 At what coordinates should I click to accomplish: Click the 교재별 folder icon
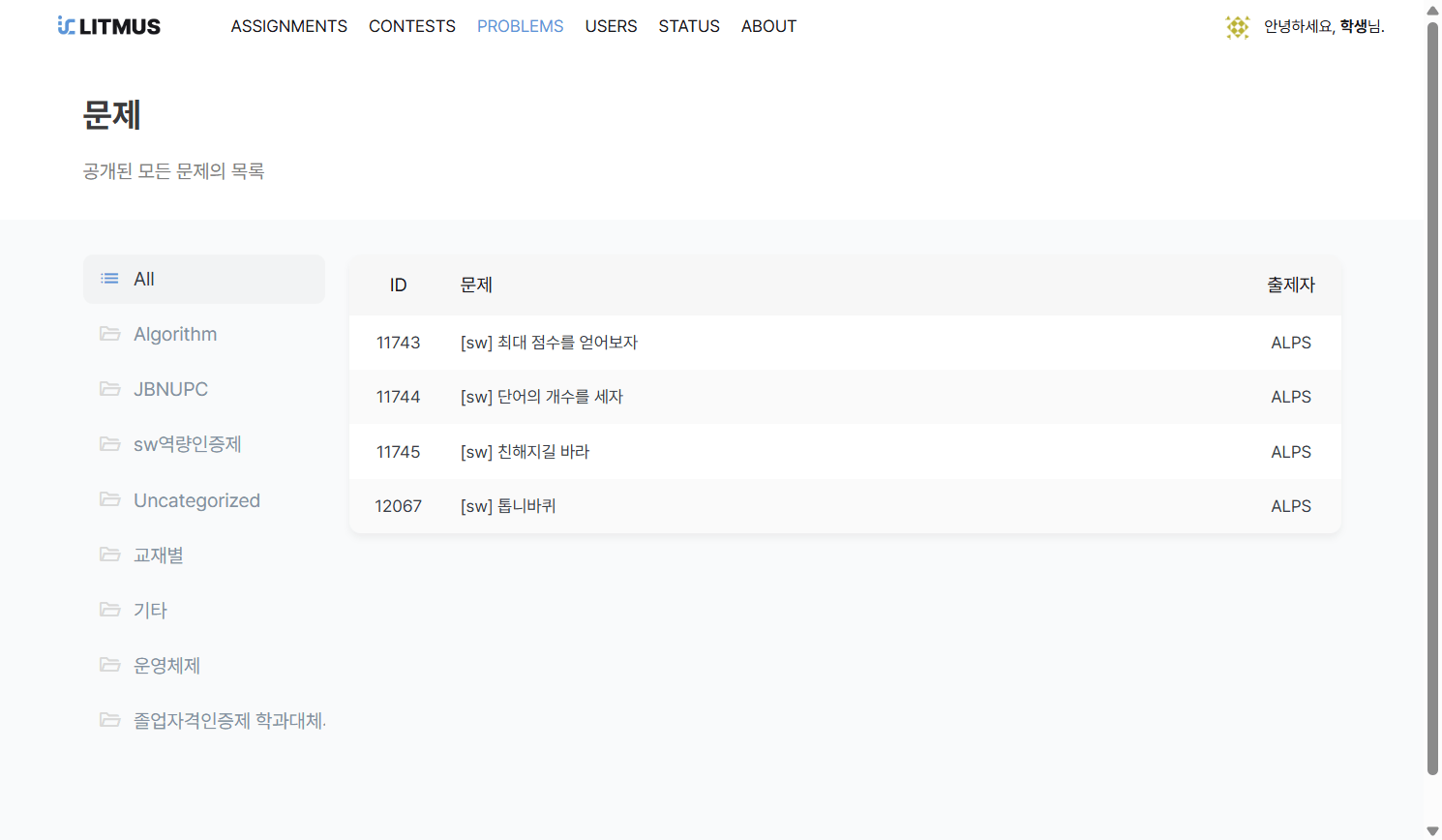pyautogui.click(x=110, y=555)
